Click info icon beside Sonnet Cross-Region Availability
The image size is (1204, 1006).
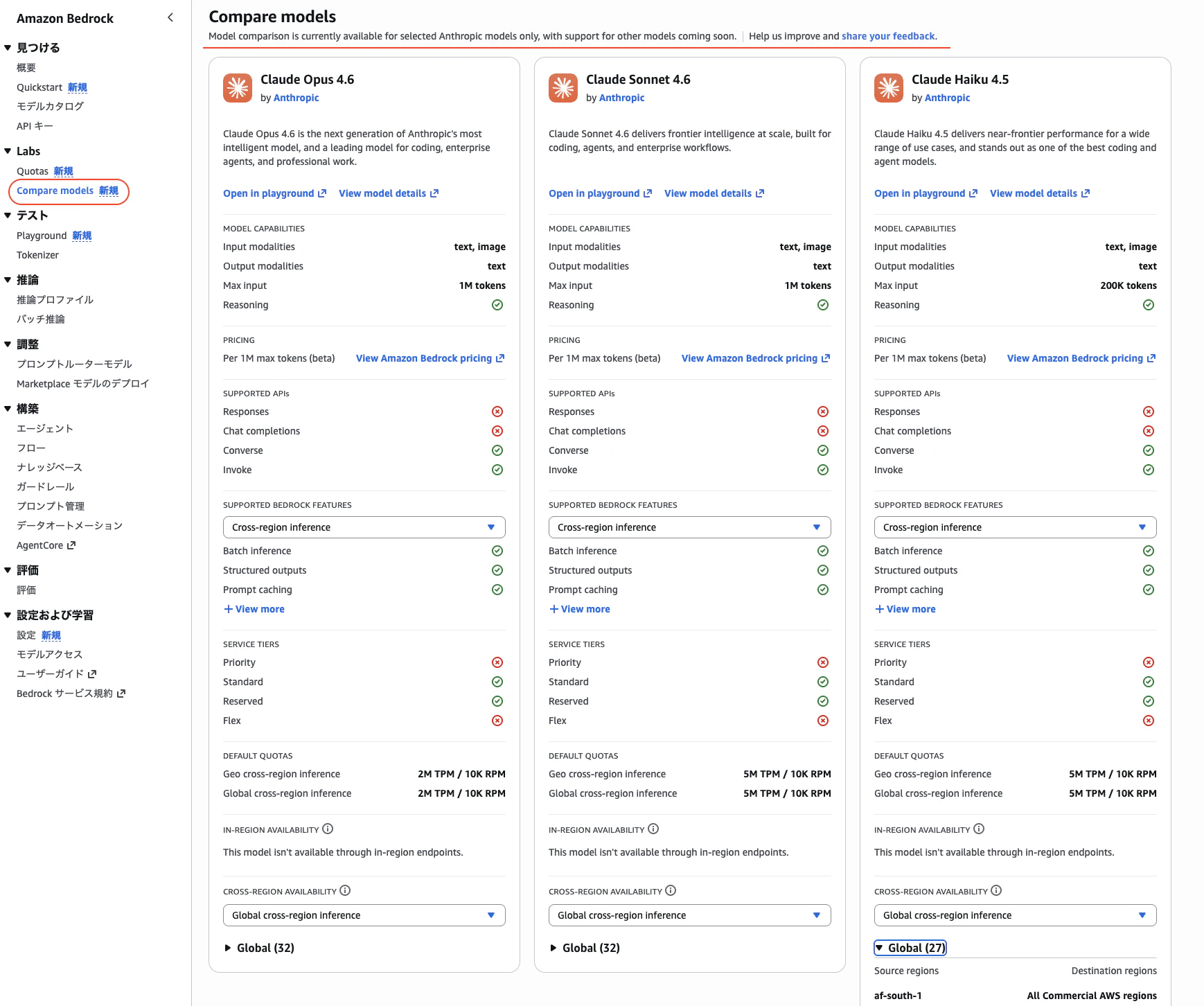point(671,890)
